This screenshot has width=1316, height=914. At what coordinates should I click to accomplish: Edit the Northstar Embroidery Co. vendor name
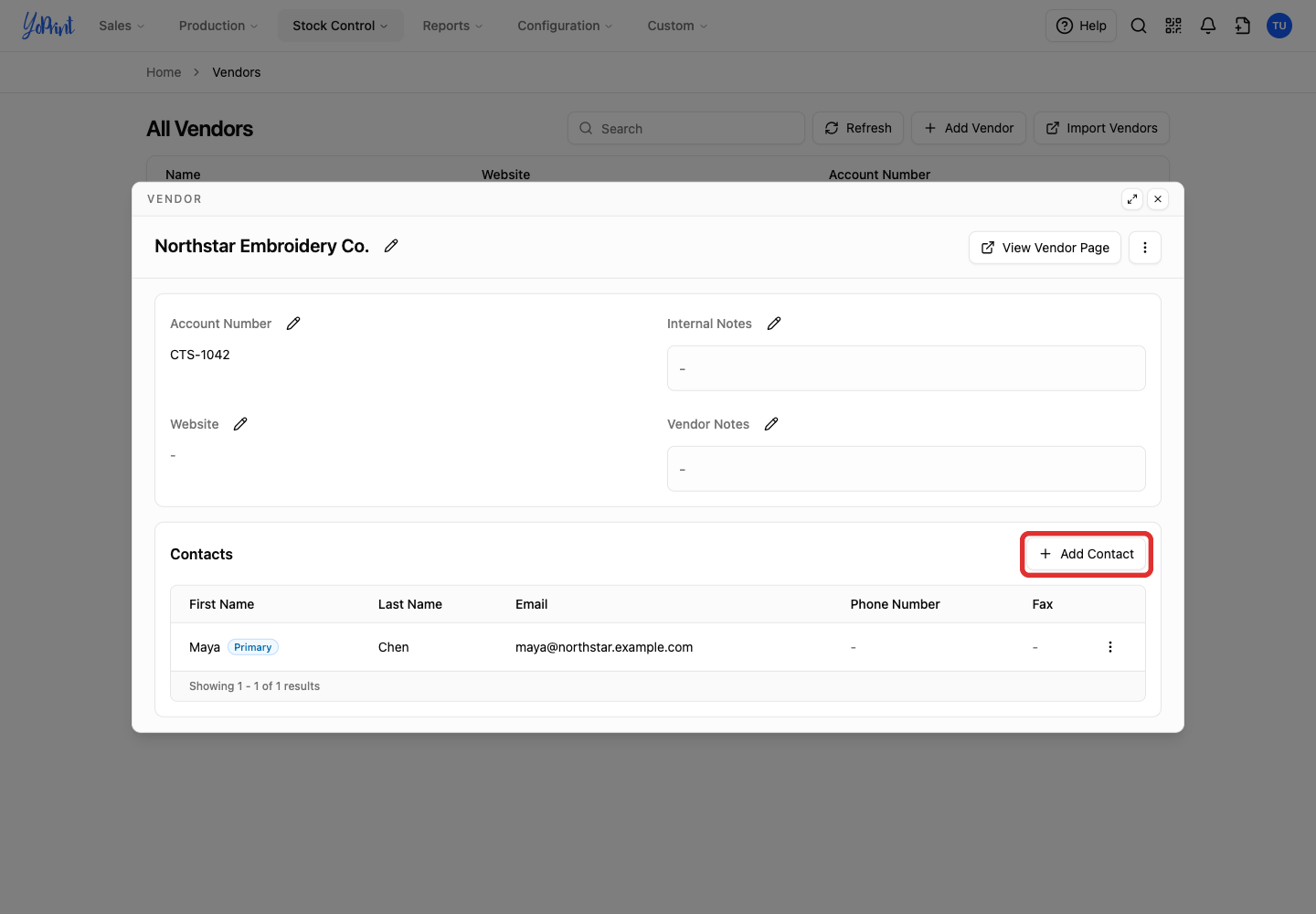(x=391, y=246)
